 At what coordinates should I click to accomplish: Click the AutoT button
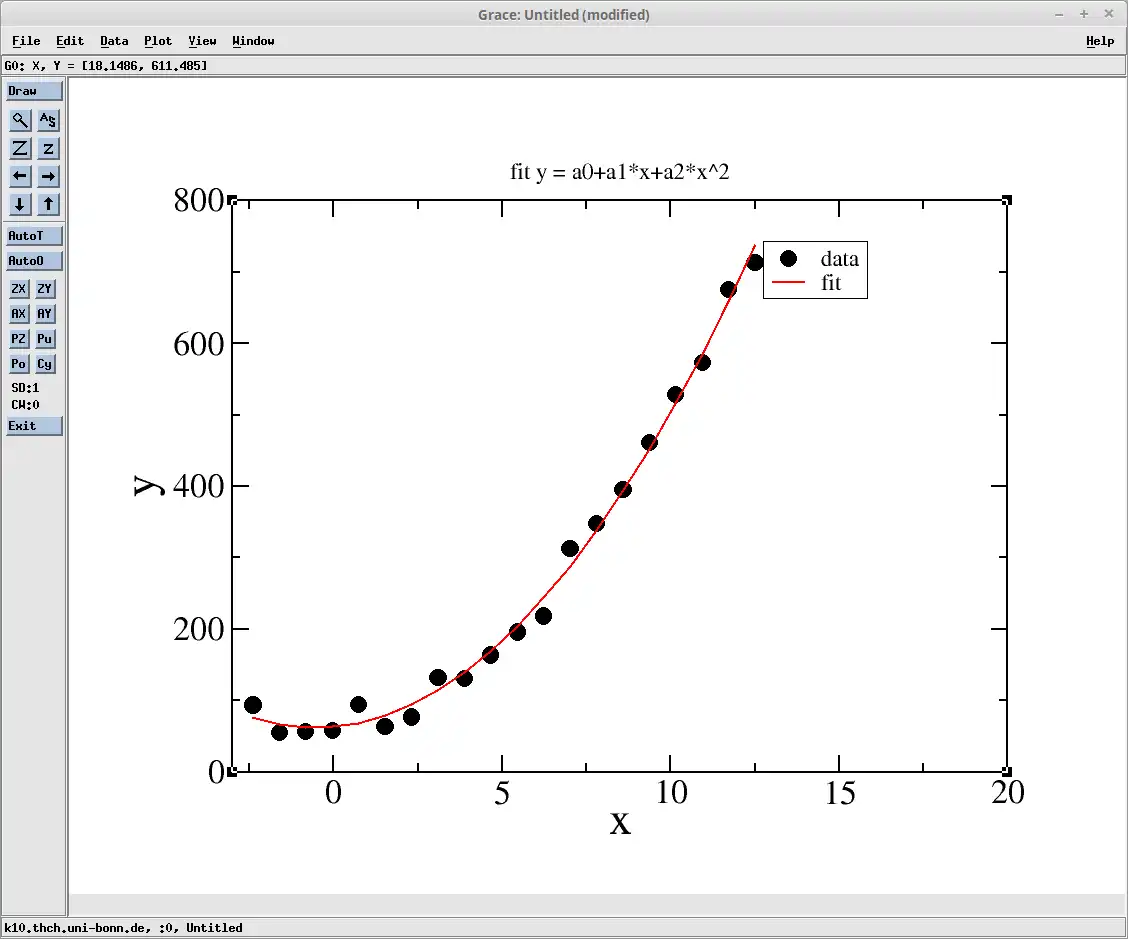(34, 236)
